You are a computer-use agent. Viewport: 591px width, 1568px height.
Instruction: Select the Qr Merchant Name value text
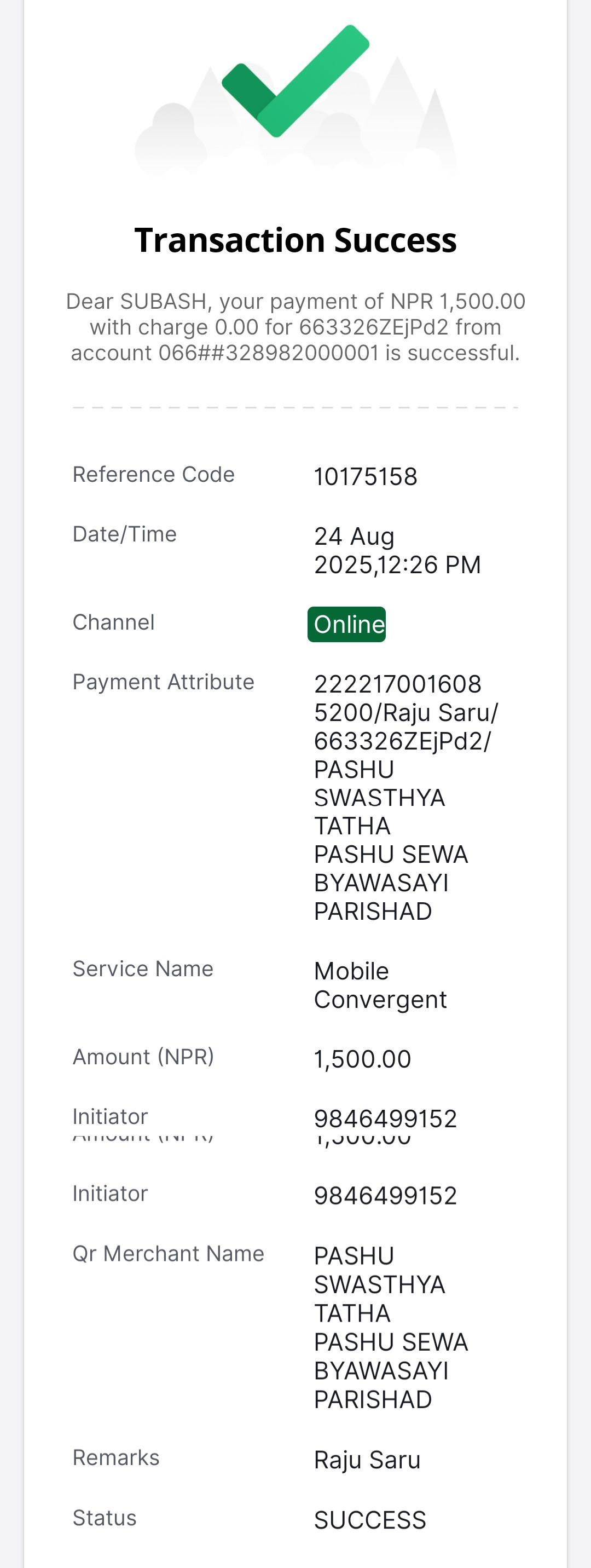[391, 1328]
